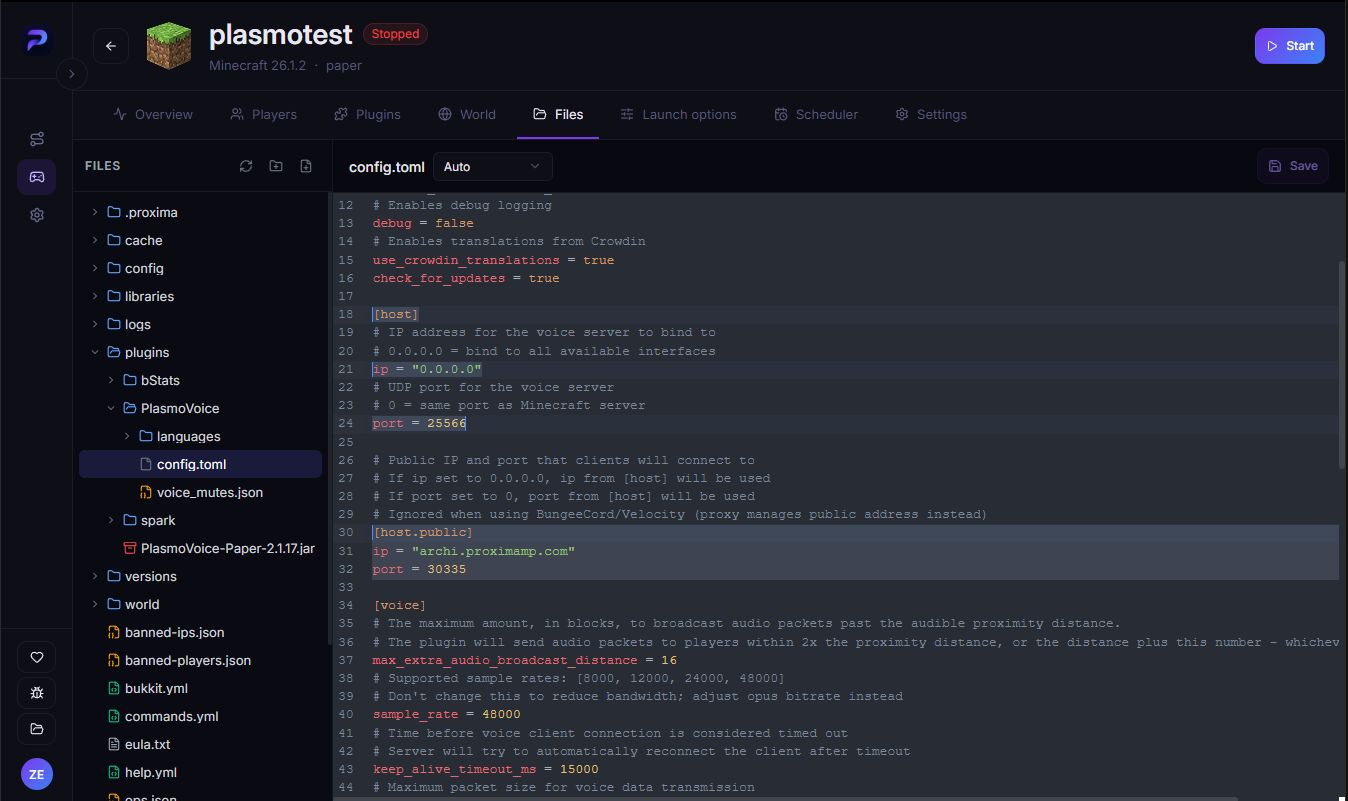Switch to the Players tab
The height and width of the screenshot is (801, 1348).
[264, 114]
